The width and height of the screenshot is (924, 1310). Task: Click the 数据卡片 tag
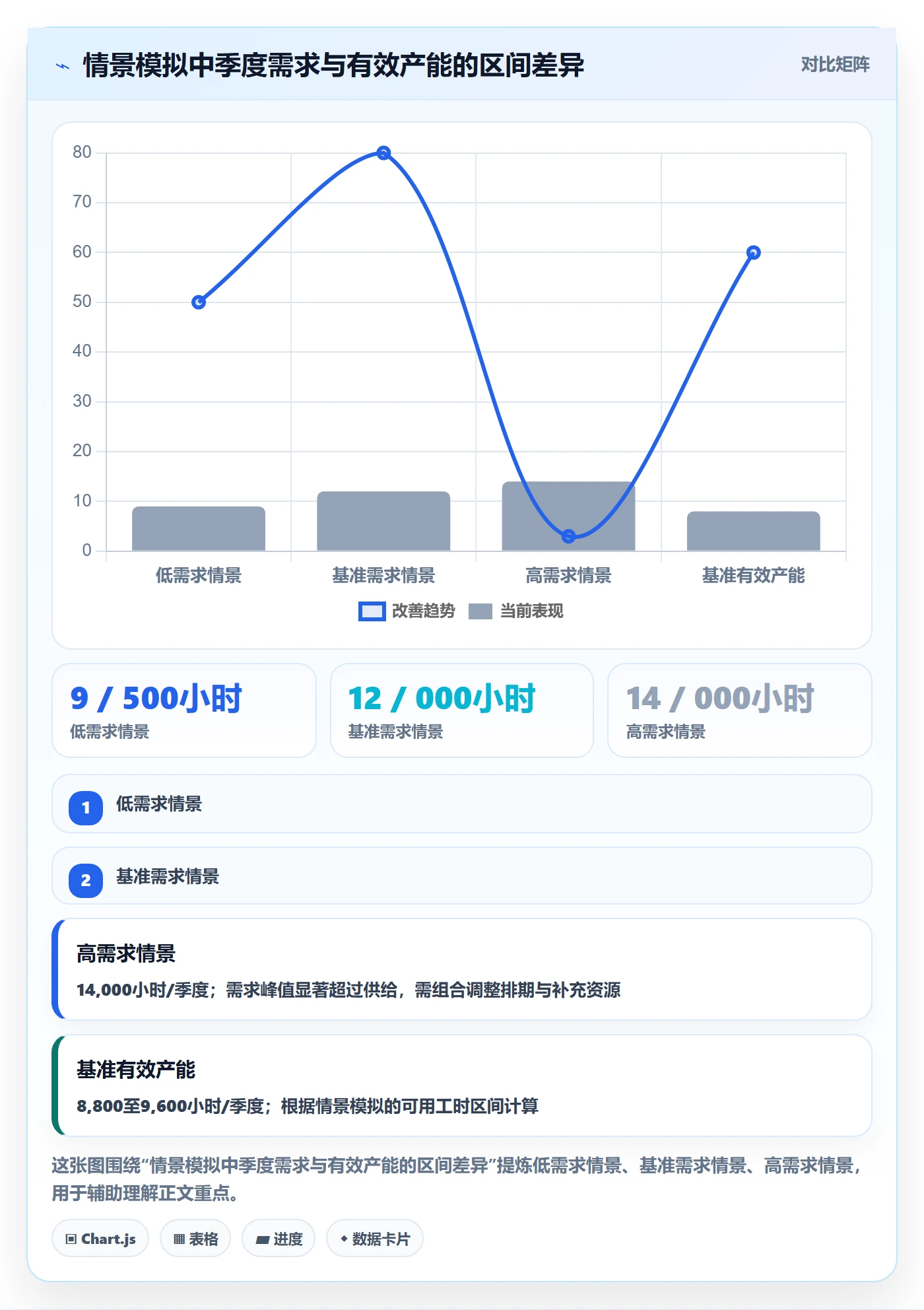pos(375,1239)
